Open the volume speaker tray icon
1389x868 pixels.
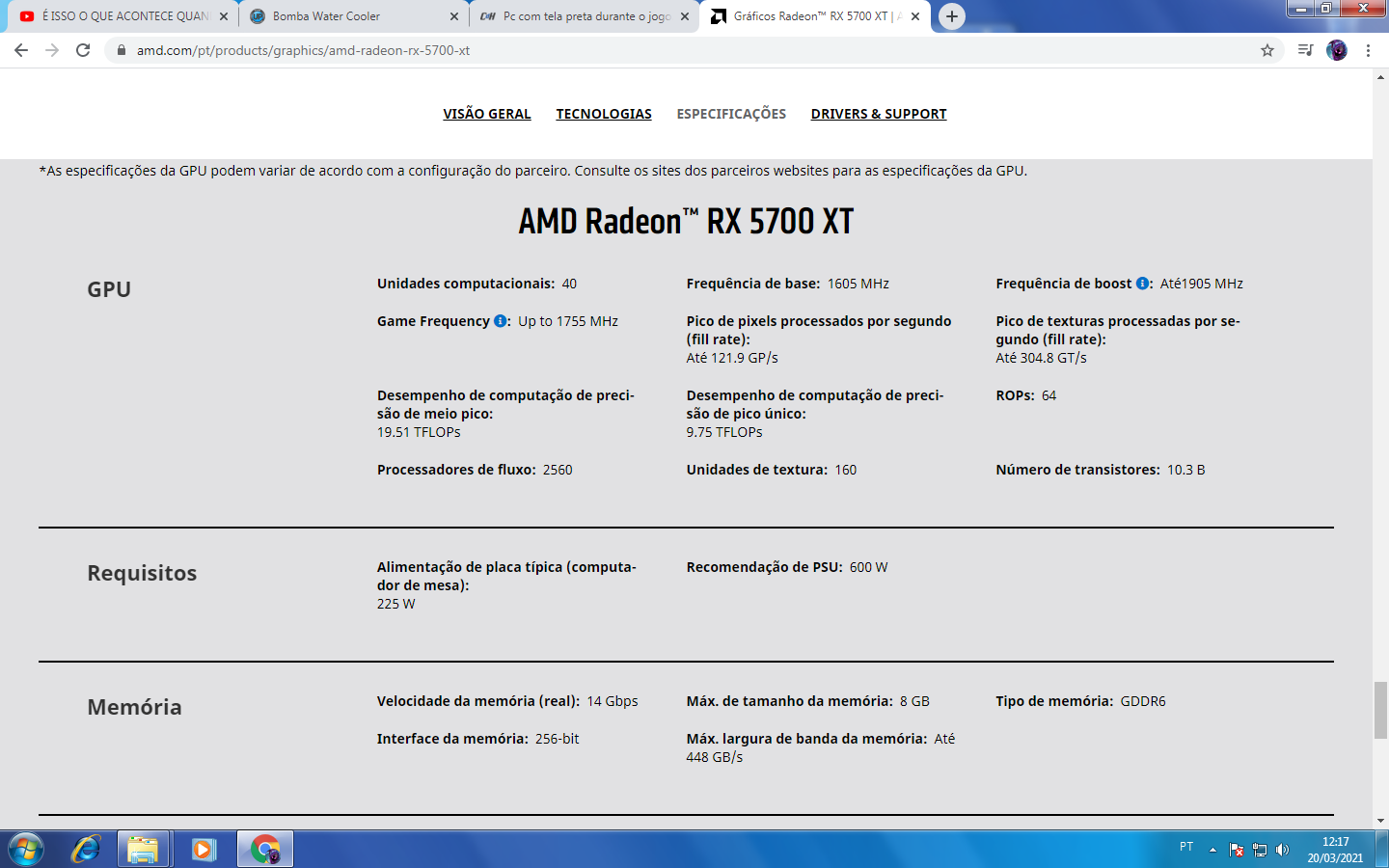[x=1282, y=850]
